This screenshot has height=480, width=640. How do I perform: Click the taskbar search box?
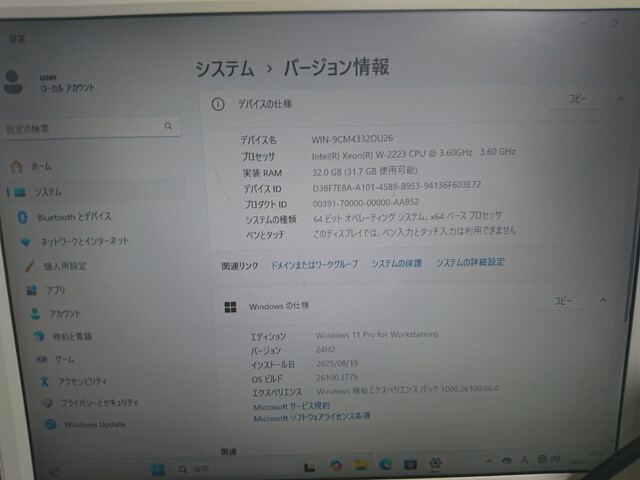235,469
